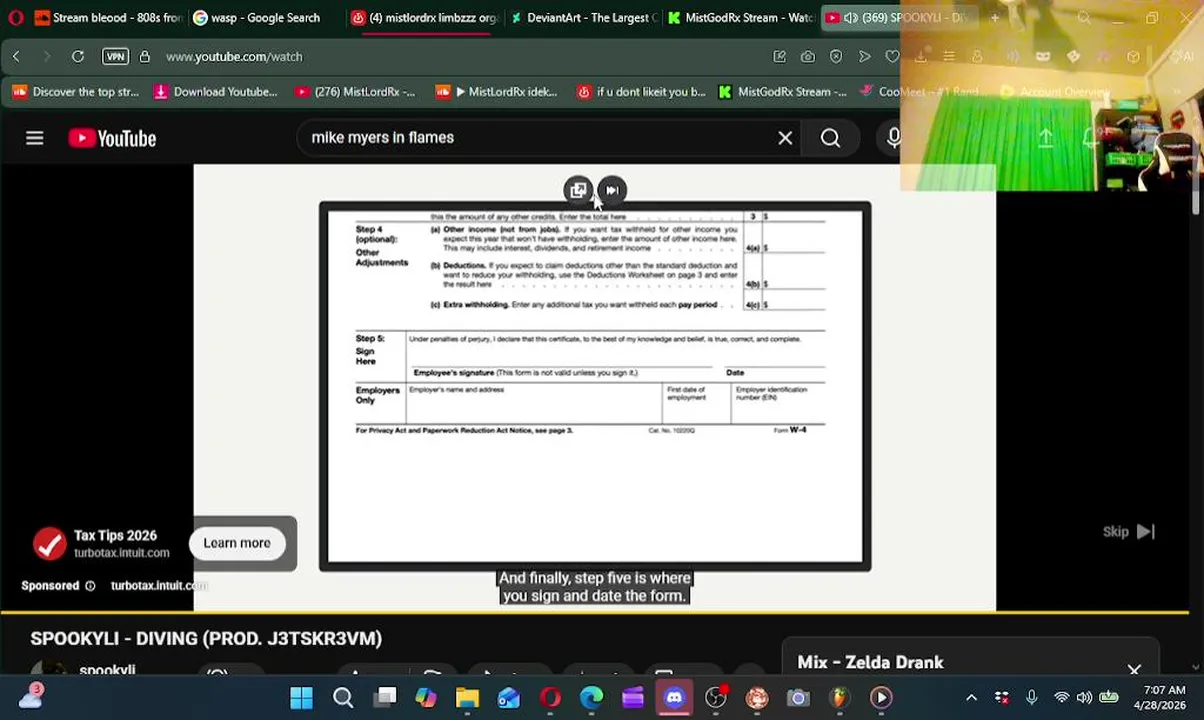Image resolution: width=1204 pixels, height=720 pixels.
Task: Open 'Discover the top str...' bookmark
Action: click(76, 92)
